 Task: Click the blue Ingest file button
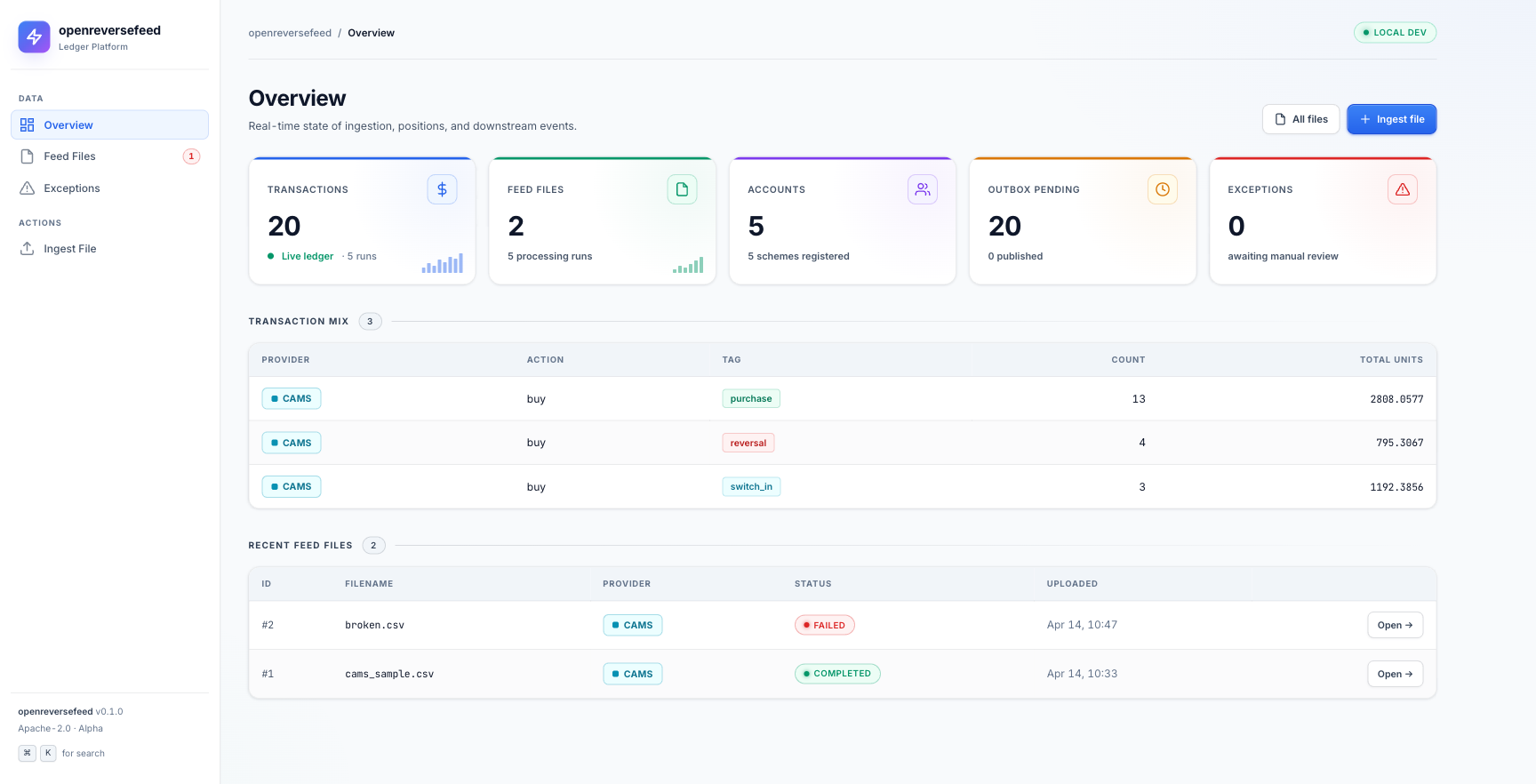tap(1391, 119)
